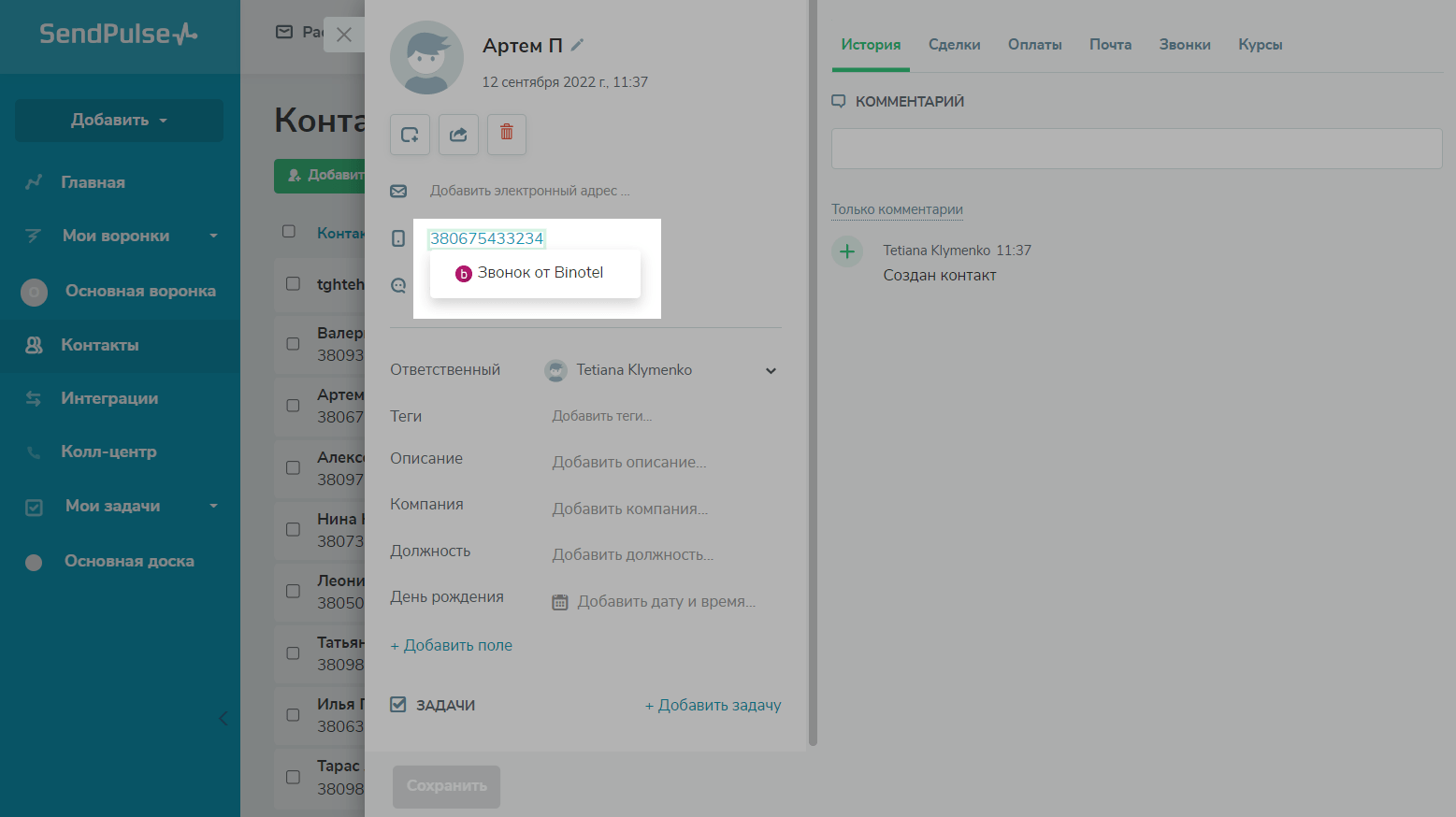Image resolution: width=1456 pixels, height=817 pixels.
Task: Expand Мои воронки in the sidebar
Action: click(213, 236)
